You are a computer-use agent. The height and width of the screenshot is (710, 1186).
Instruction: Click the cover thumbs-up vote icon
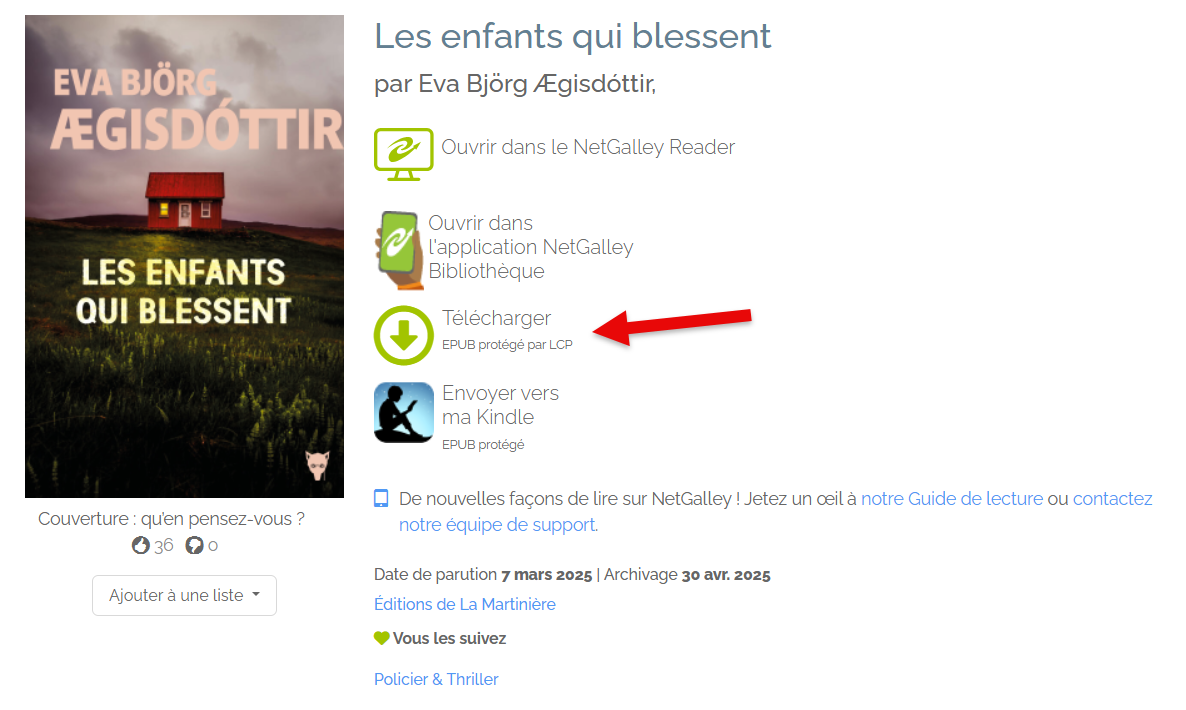click(141, 545)
